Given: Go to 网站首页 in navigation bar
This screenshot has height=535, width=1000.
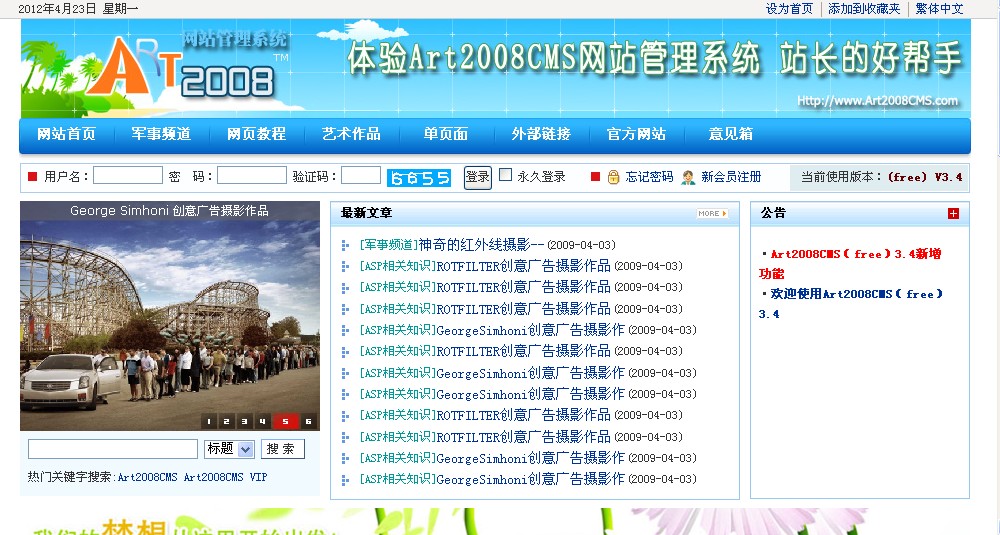Looking at the screenshot, I should (x=66, y=134).
